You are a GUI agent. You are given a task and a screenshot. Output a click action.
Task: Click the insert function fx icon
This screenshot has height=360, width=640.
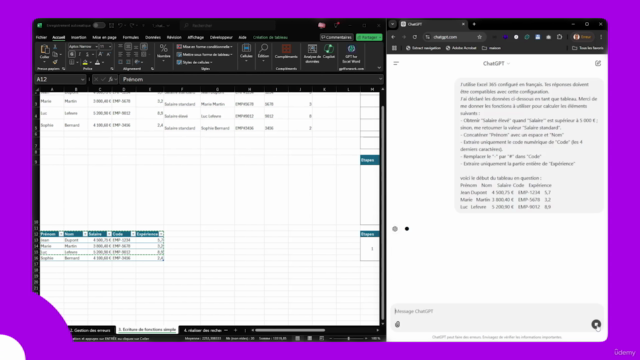click(x=110, y=79)
